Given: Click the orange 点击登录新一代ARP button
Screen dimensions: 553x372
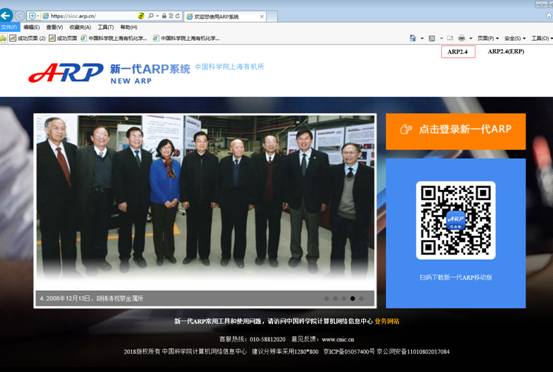Looking at the screenshot, I should click(x=456, y=132).
